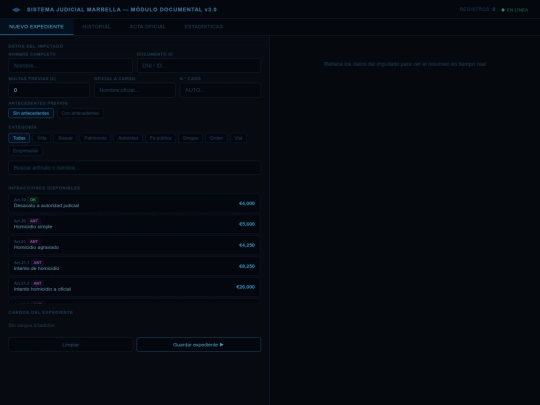Click the €5,600 fine amount
Image resolution: width=540 pixels, height=405 pixels.
click(247, 224)
